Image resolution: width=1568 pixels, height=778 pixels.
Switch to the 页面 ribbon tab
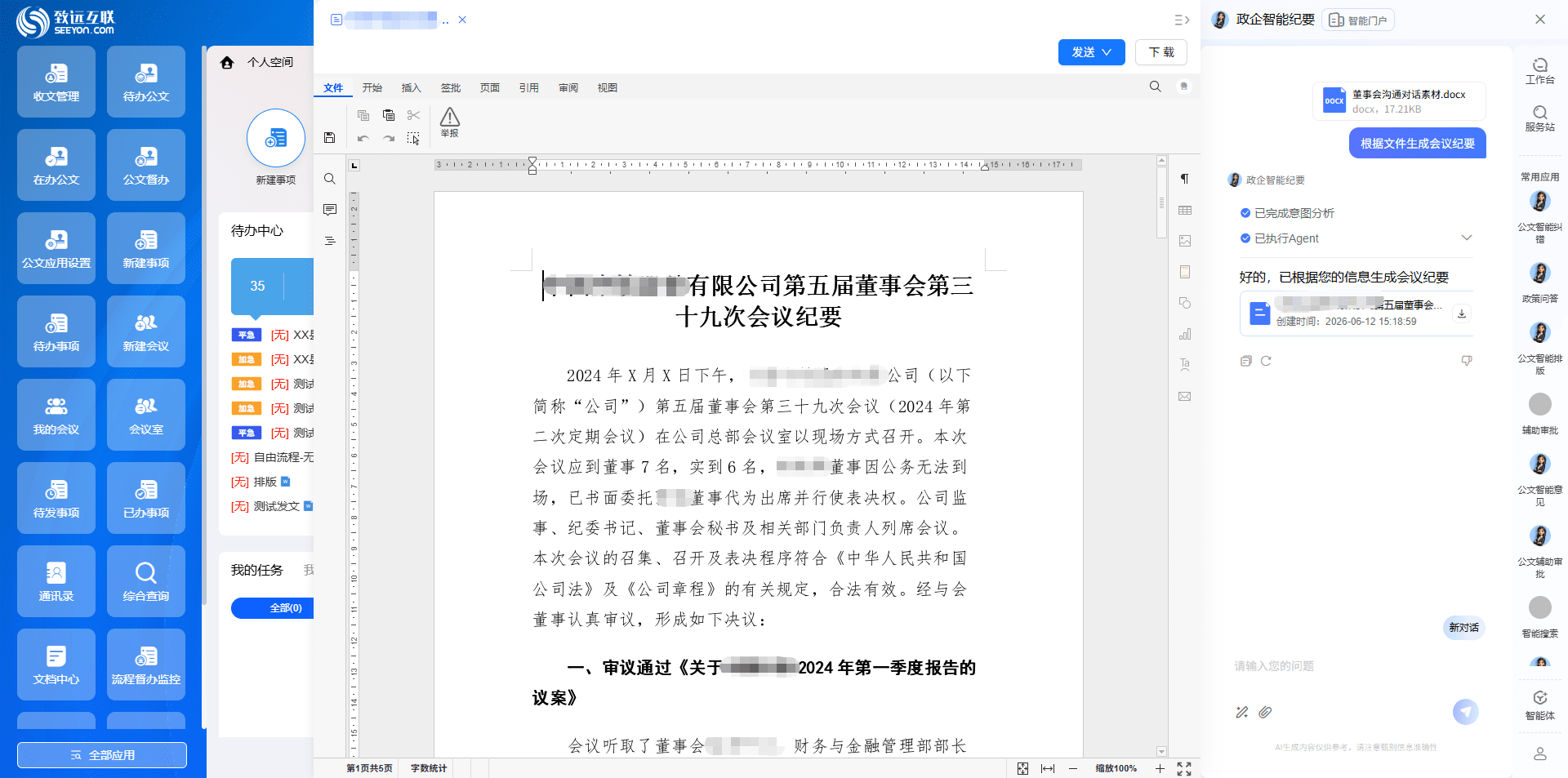point(490,87)
